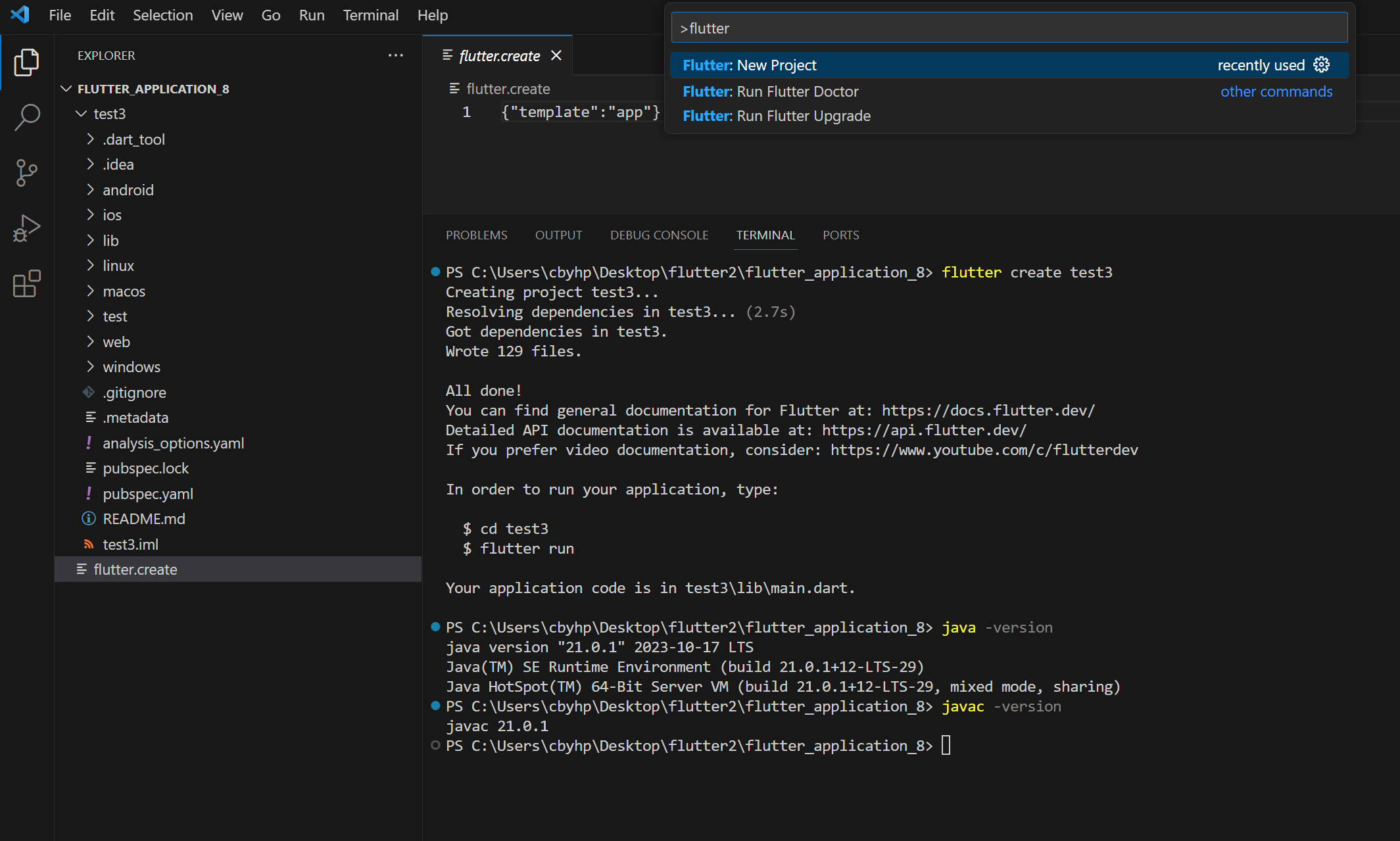Run the Flutter: Run Flutter Doctor command

click(x=1009, y=91)
